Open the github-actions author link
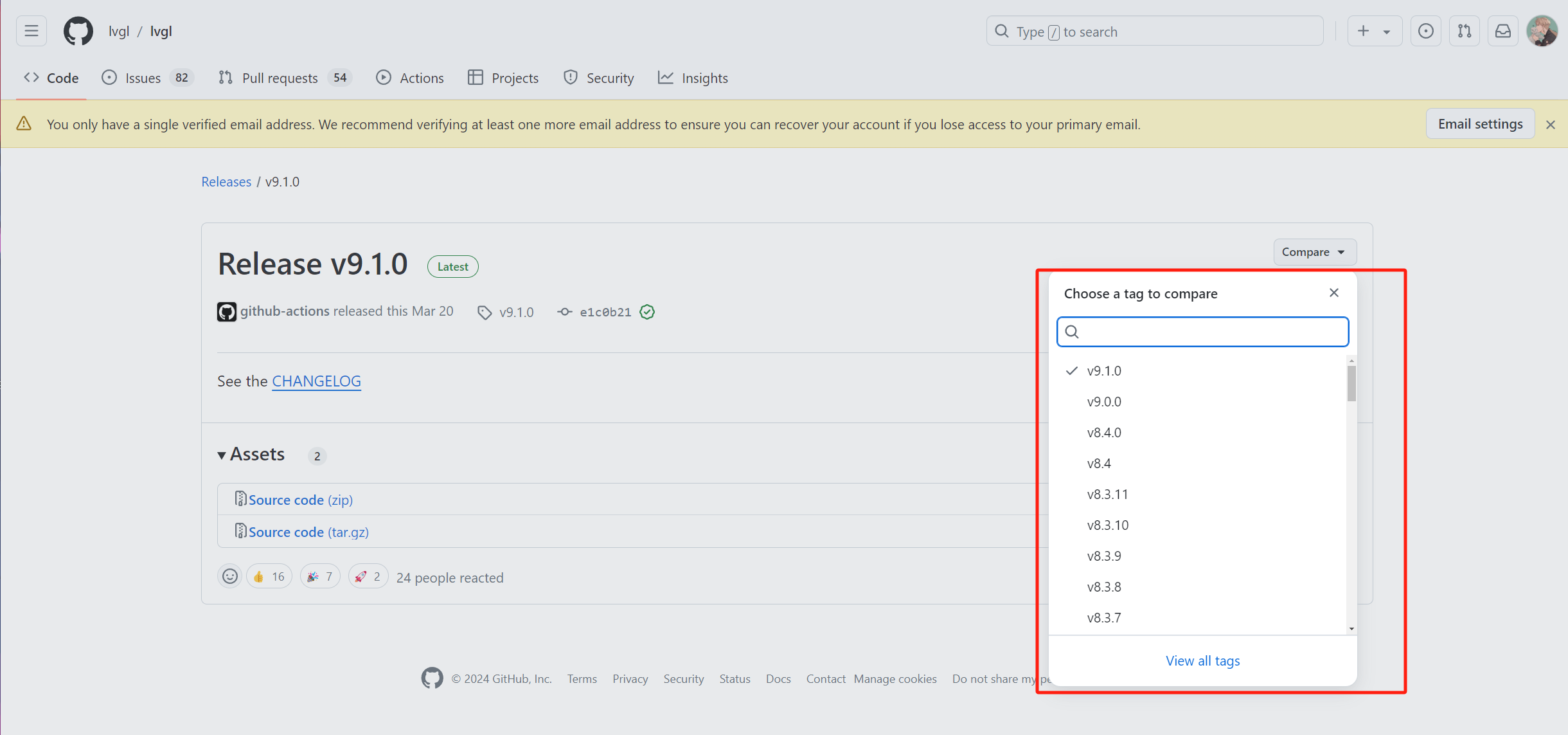Screen dimensions: 1568x735 [x=285, y=311]
